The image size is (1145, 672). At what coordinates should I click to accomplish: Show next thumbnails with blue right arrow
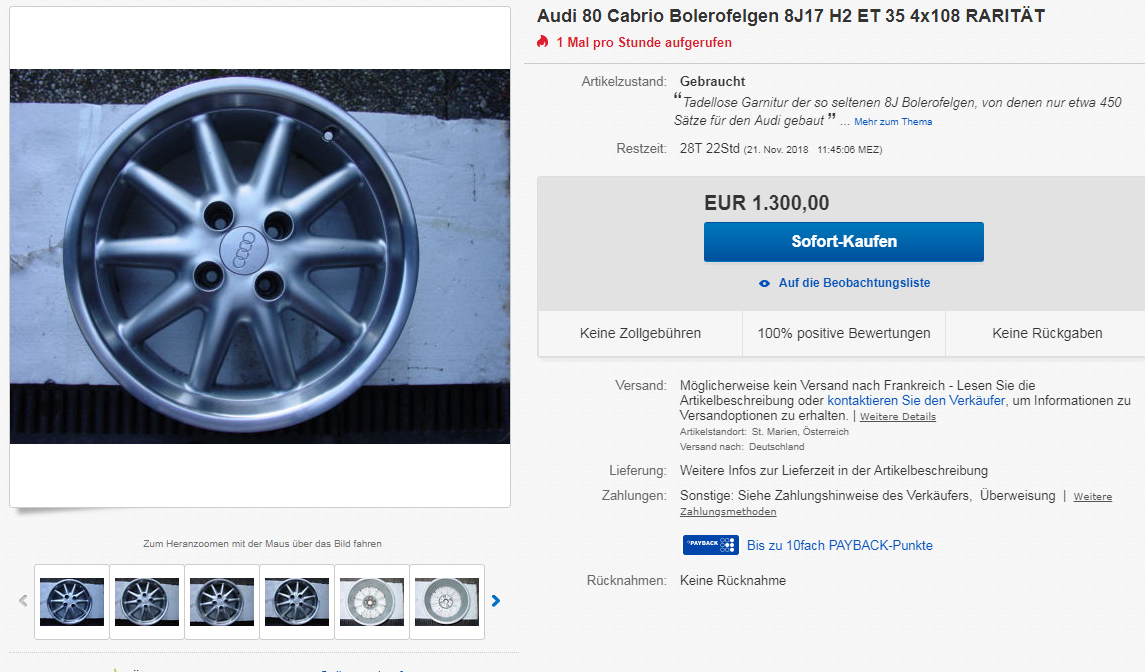496,601
